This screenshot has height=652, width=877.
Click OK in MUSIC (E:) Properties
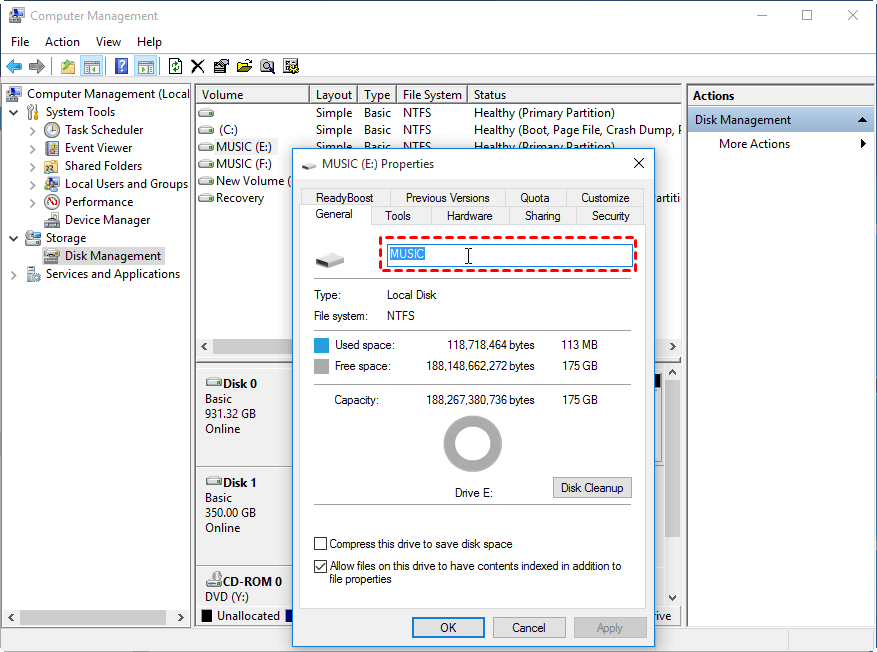tap(448, 627)
